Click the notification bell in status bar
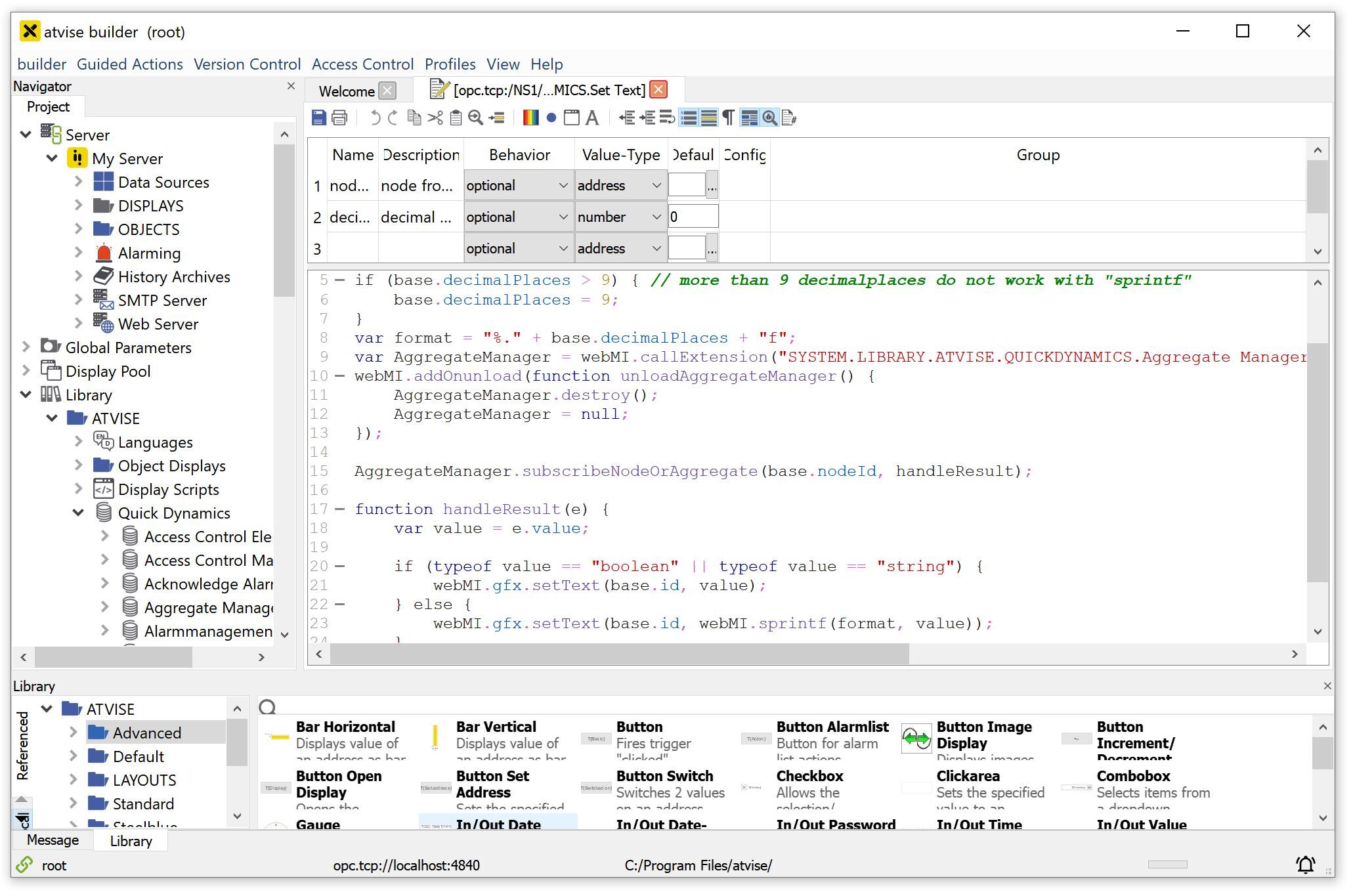 pos(1305,865)
